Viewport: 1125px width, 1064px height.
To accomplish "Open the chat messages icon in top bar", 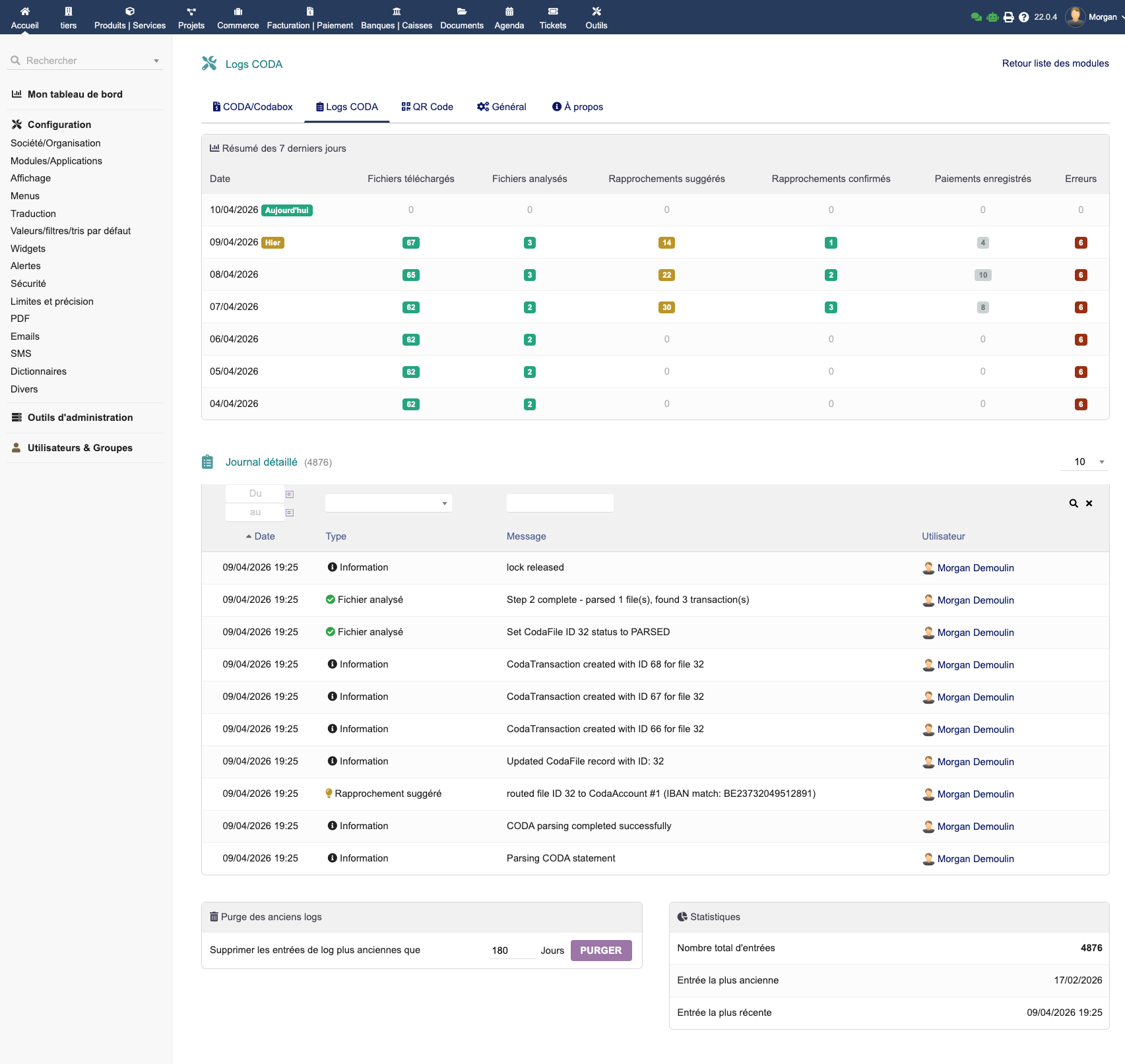I will coord(977,16).
